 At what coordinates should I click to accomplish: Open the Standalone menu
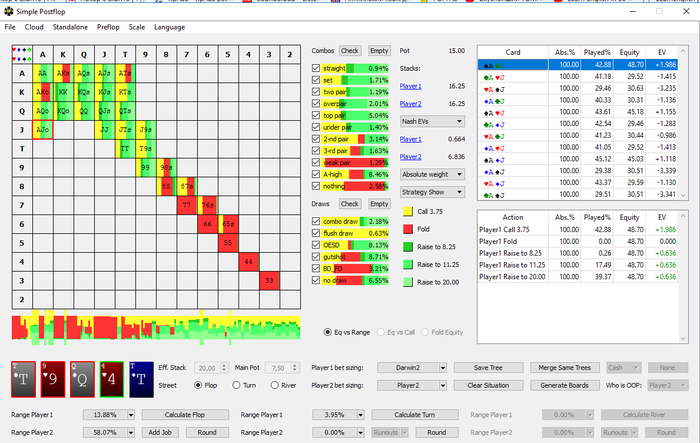(x=70, y=27)
